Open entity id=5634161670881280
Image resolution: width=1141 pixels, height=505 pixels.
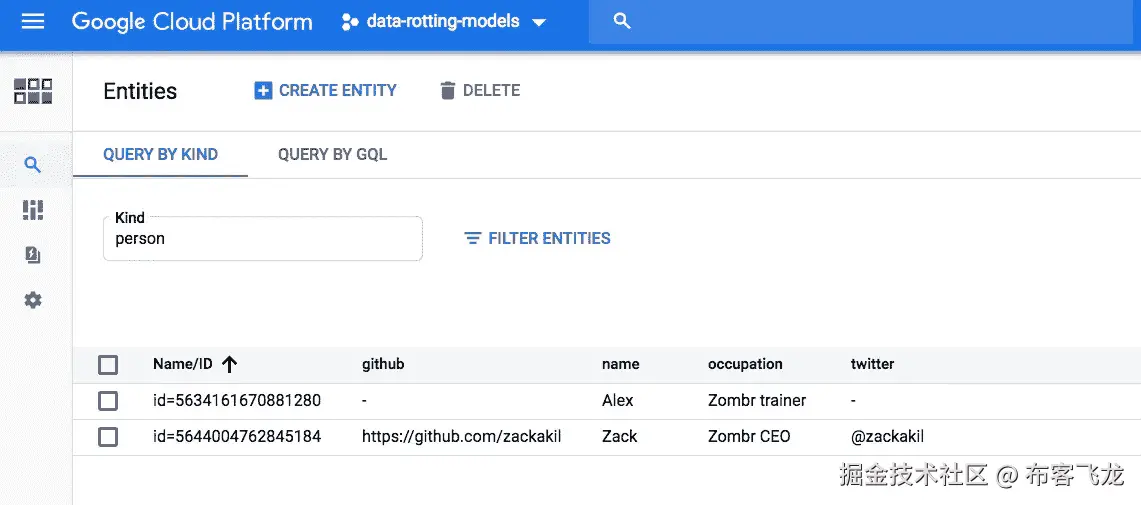(x=237, y=400)
